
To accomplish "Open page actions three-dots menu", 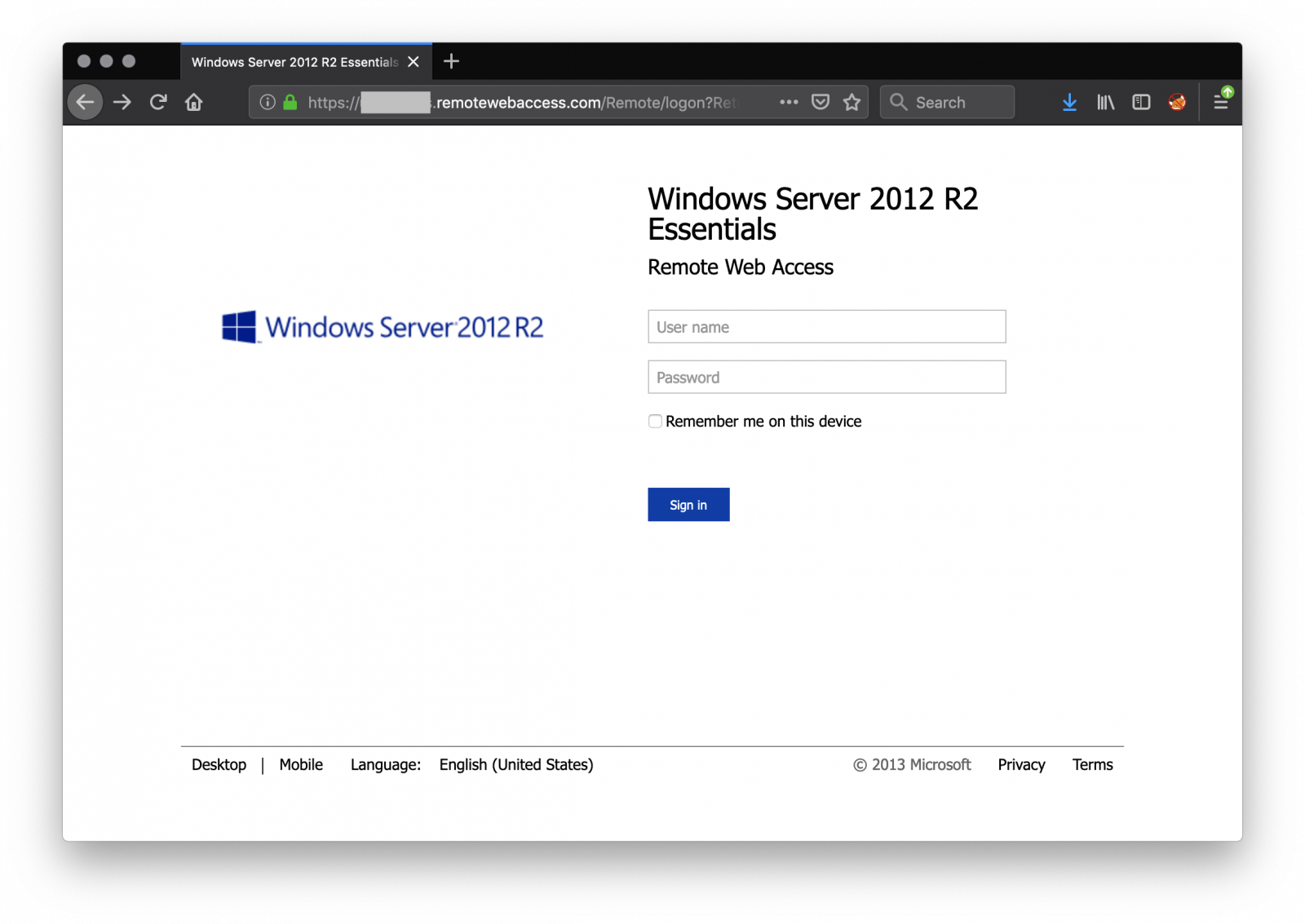I will click(x=789, y=102).
